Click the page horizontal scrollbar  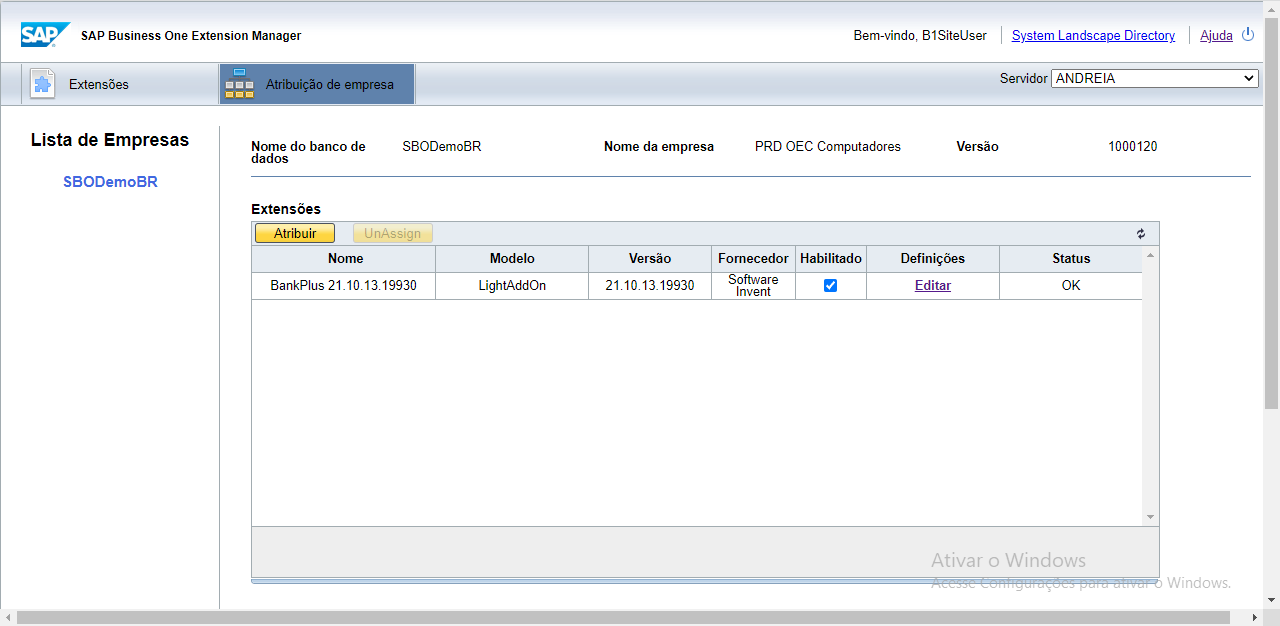click(x=624, y=618)
